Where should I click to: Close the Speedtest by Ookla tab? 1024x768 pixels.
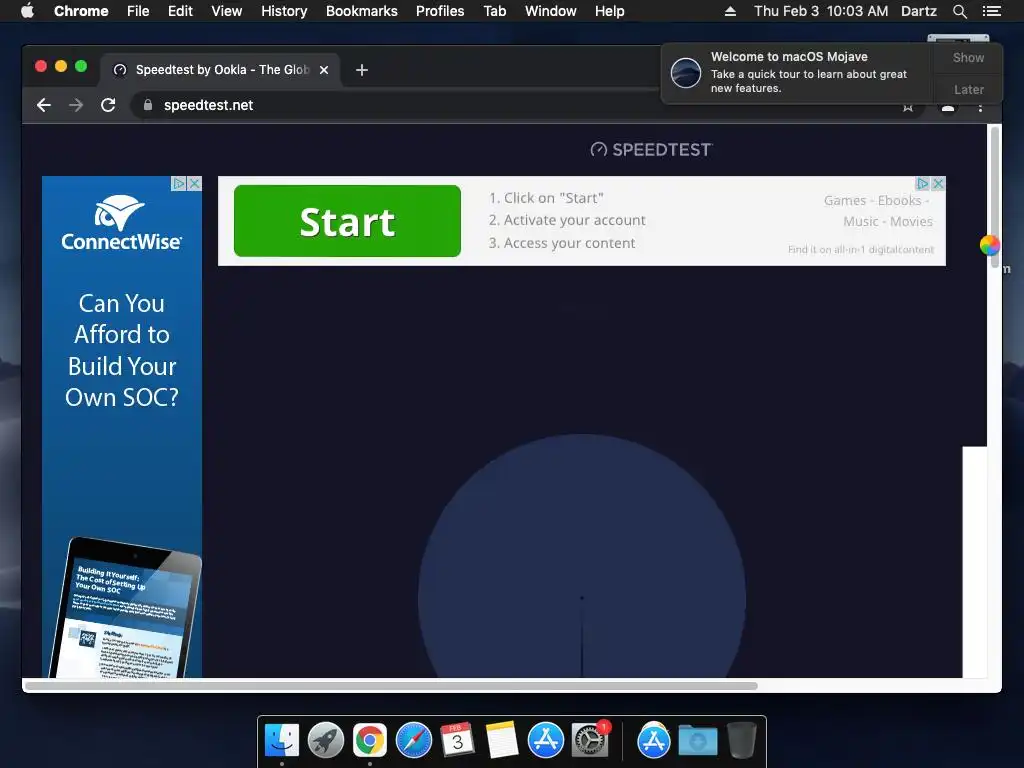[x=324, y=70]
